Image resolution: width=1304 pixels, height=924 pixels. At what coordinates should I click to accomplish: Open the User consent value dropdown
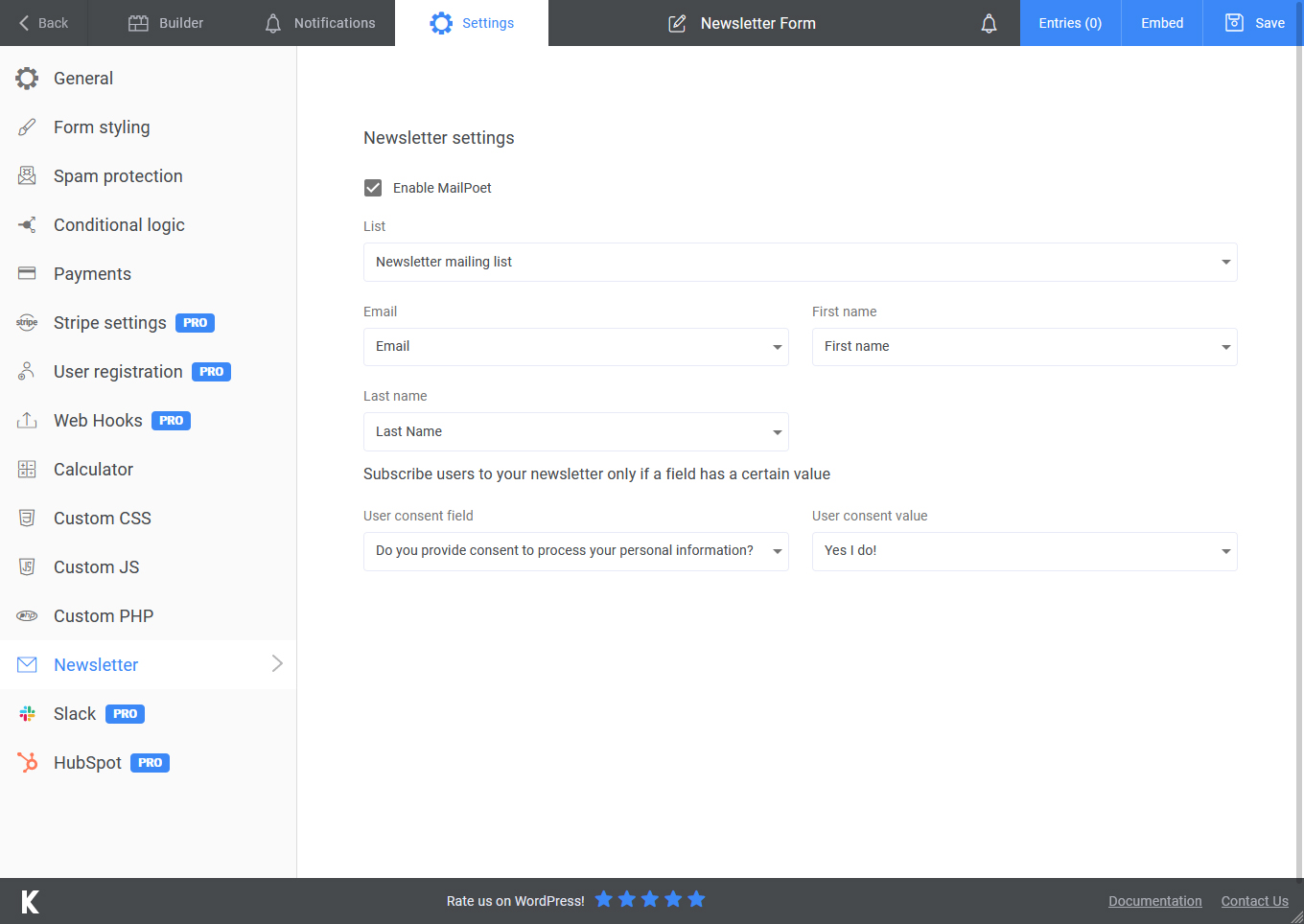(x=1025, y=551)
